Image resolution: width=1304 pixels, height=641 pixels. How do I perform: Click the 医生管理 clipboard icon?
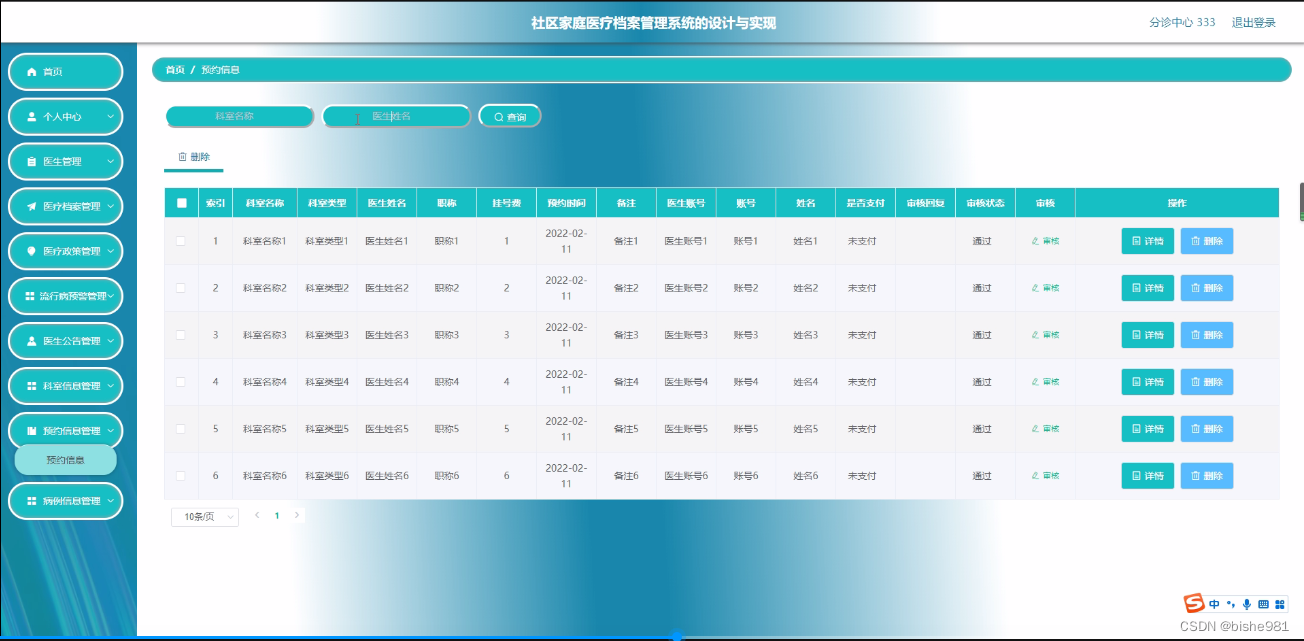[x=31, y=161]
